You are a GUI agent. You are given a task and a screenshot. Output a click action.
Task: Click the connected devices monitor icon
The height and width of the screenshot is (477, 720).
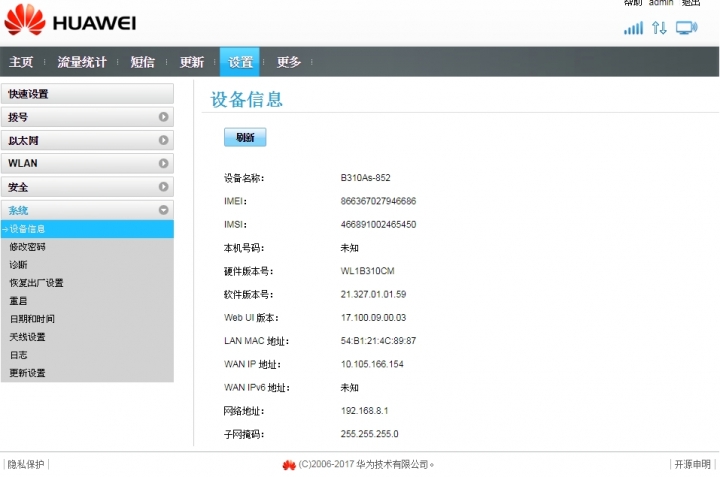pyautogui.click(x=686, y=28)
